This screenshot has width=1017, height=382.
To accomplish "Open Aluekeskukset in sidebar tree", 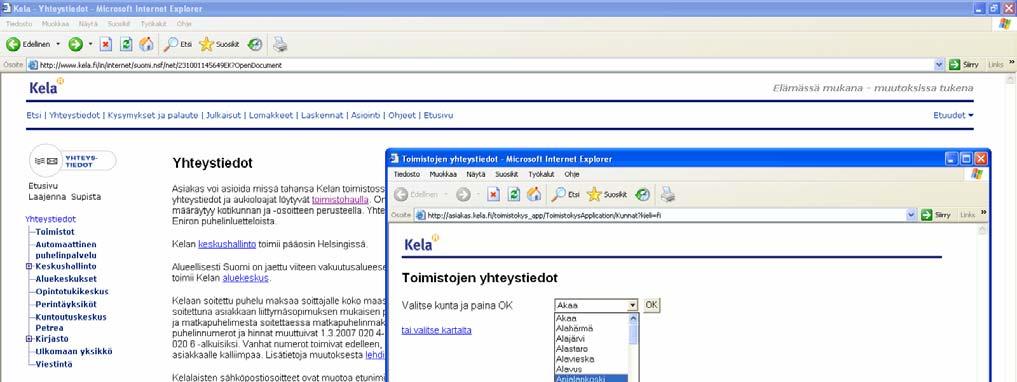I will point(66,279).
